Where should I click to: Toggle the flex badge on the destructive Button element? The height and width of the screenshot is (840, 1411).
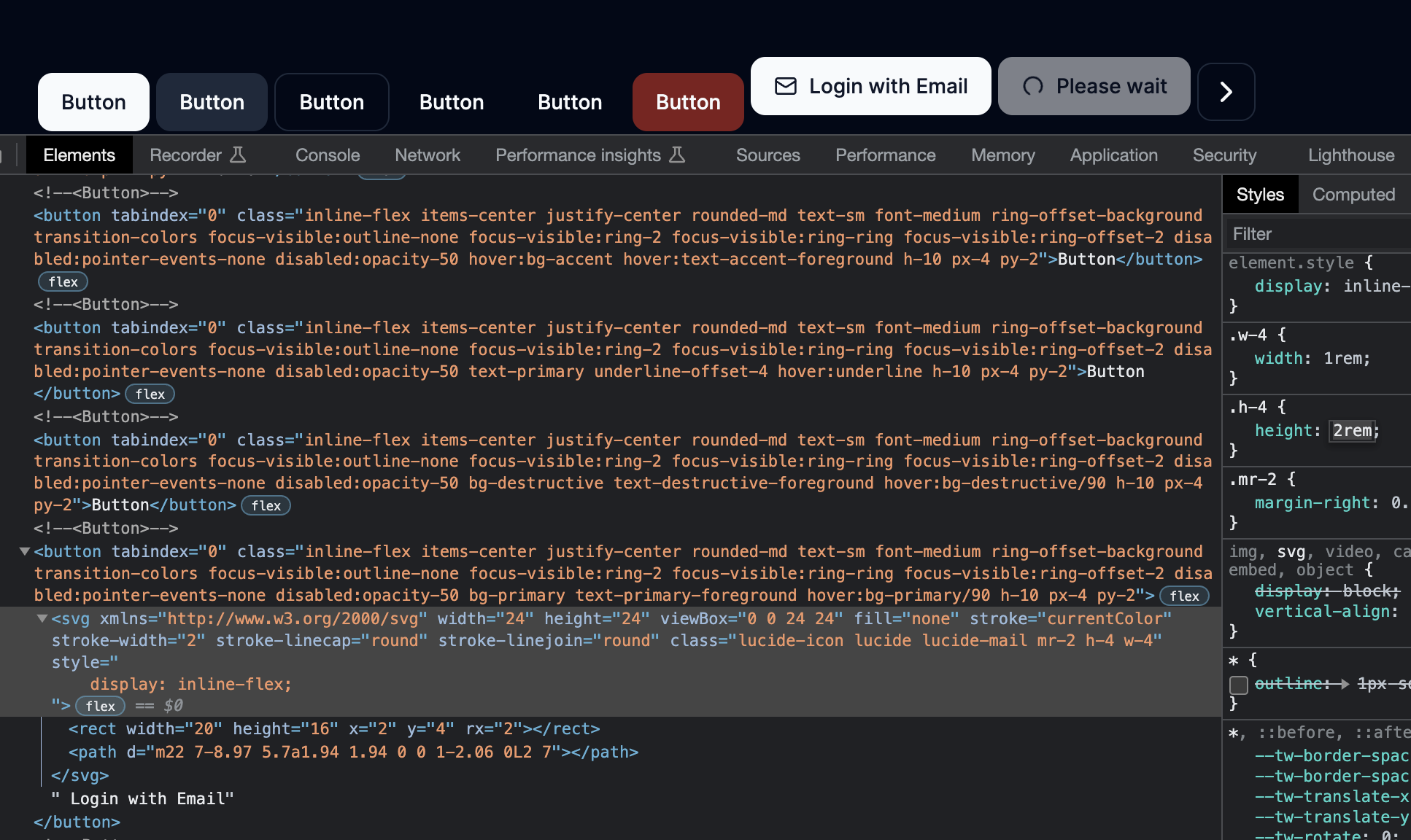(x=266, y=505)
